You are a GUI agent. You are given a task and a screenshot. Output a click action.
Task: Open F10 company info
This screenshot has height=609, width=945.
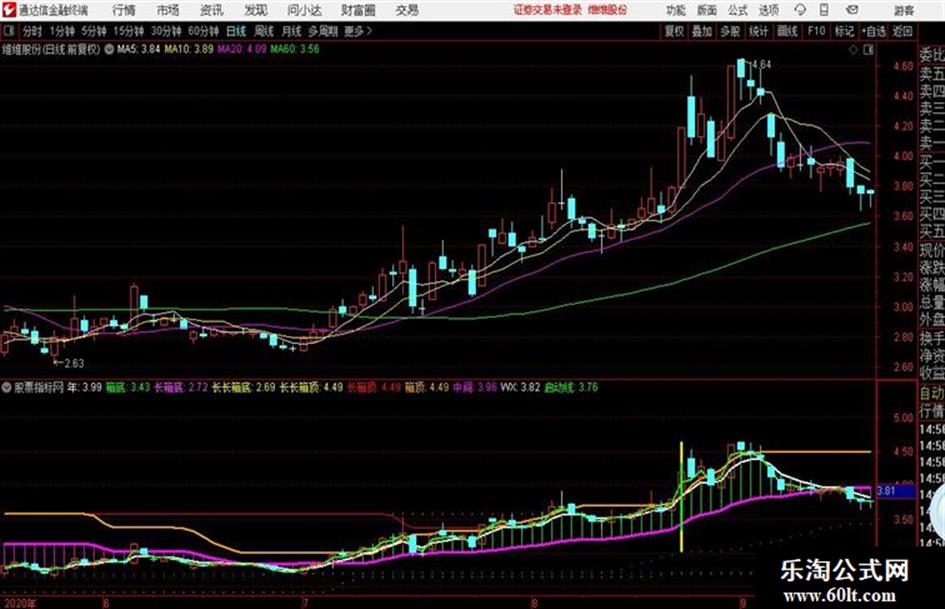(x=816, y=31)
